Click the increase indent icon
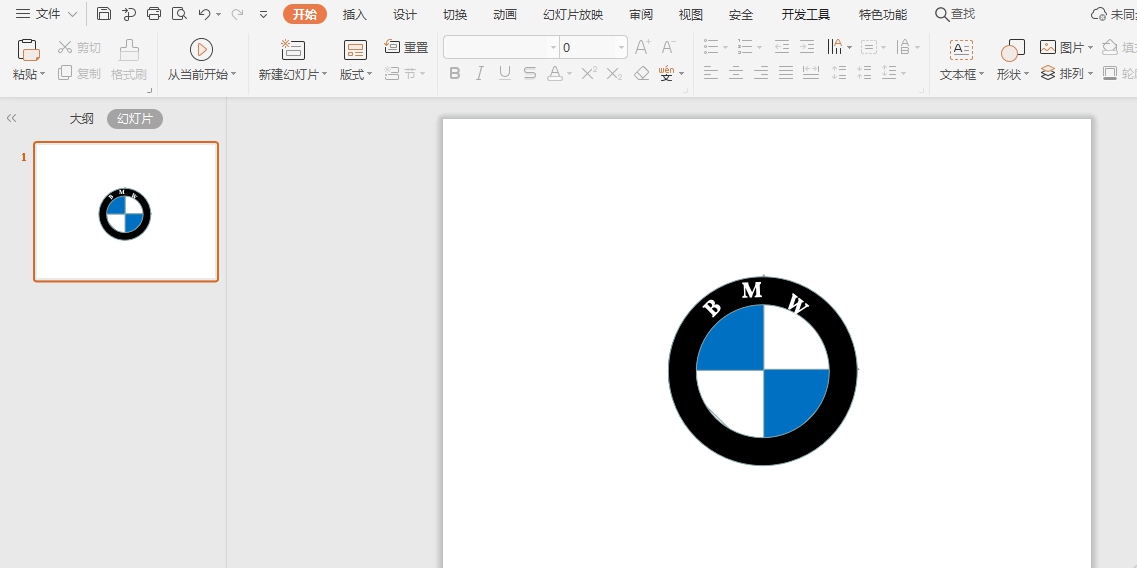1137x568 pixels. pos(807,47)
